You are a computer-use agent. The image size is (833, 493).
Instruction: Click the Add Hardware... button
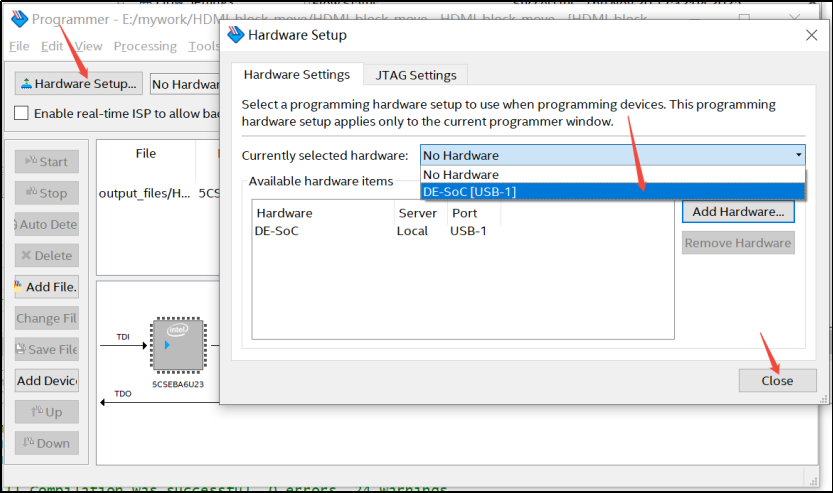(x=738, y=211)
